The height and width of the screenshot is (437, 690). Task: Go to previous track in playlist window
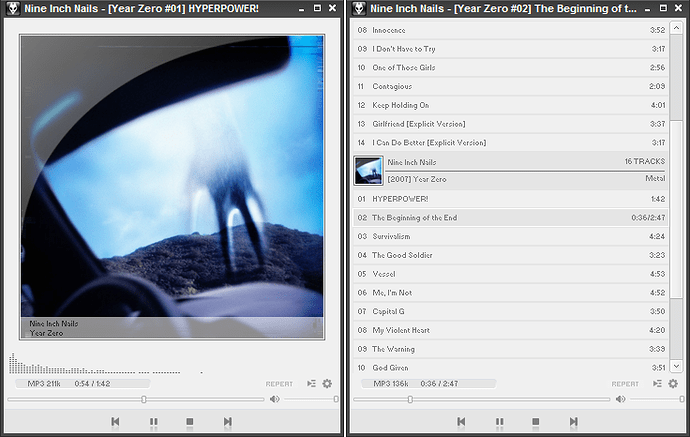[461, 422]
